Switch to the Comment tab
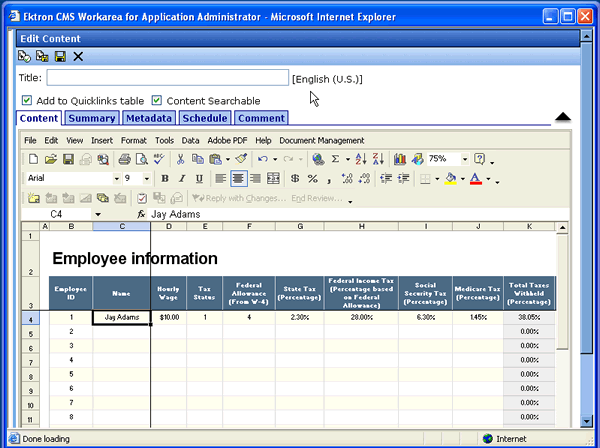The width and height of the screenshot is (600, 448). (261, 118)
